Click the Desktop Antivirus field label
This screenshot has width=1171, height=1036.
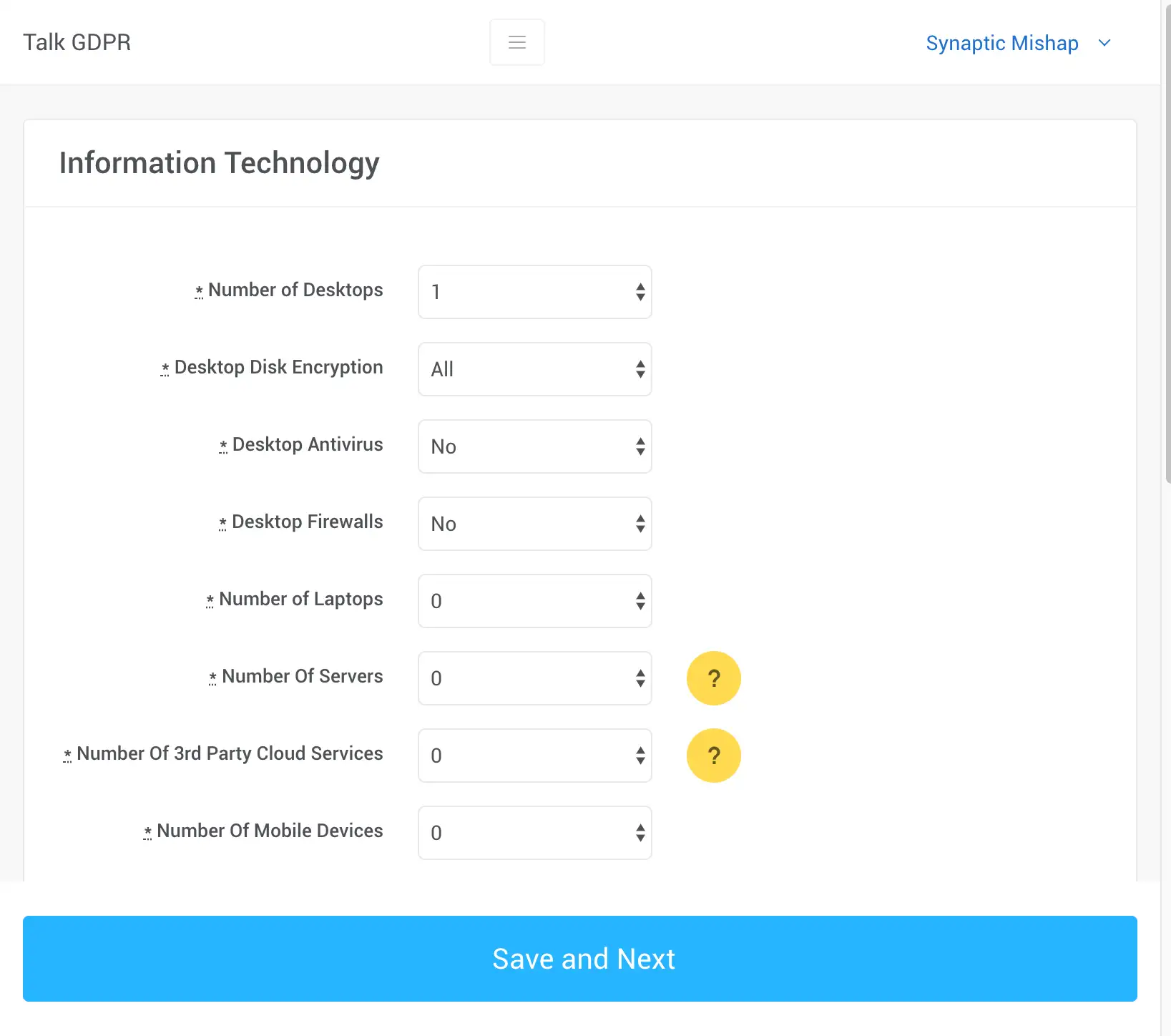coord(307,444)
